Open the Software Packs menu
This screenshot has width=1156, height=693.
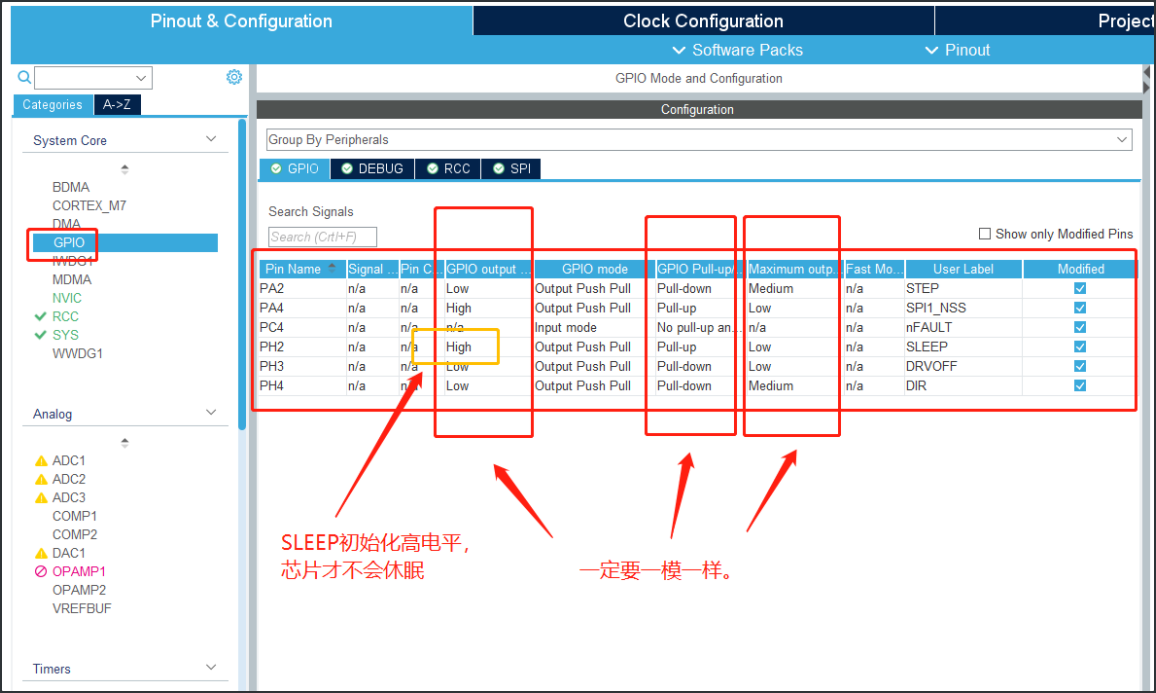tap(737, 50)
